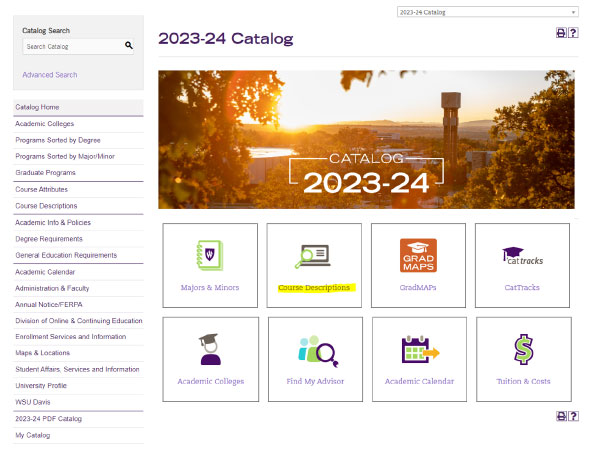Go to General Education Requirements page
The image size is (600, 466).
click(64, 255)
